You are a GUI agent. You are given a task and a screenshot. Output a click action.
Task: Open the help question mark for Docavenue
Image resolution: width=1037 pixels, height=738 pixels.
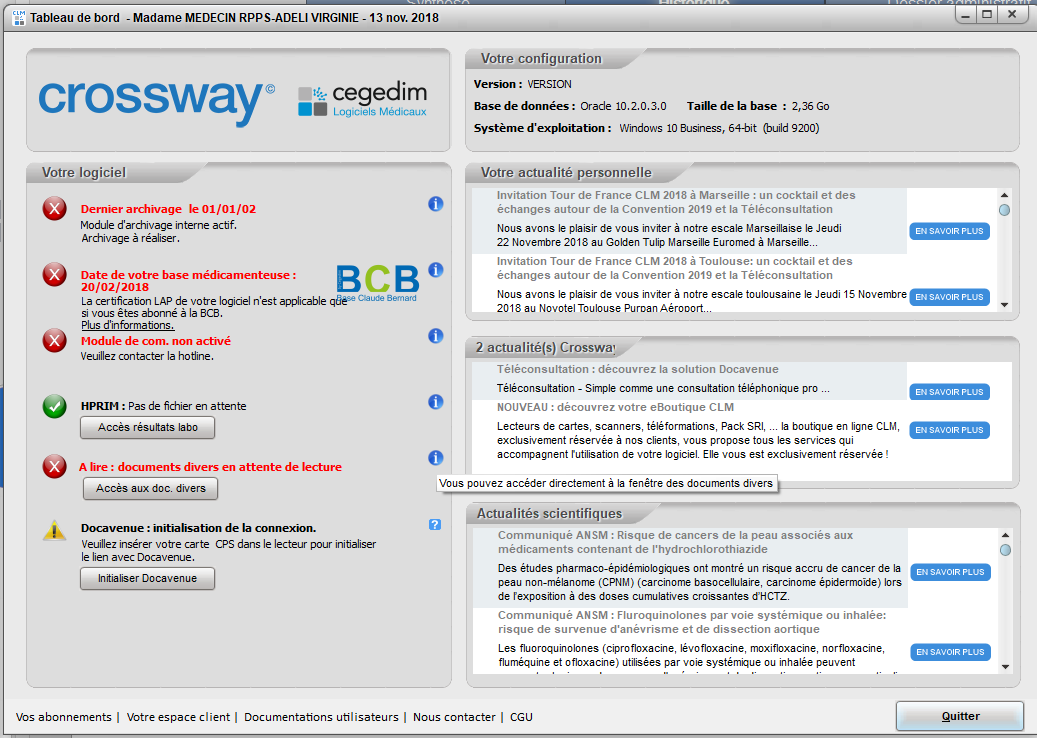pyautogui.click(x=435, y=524)
